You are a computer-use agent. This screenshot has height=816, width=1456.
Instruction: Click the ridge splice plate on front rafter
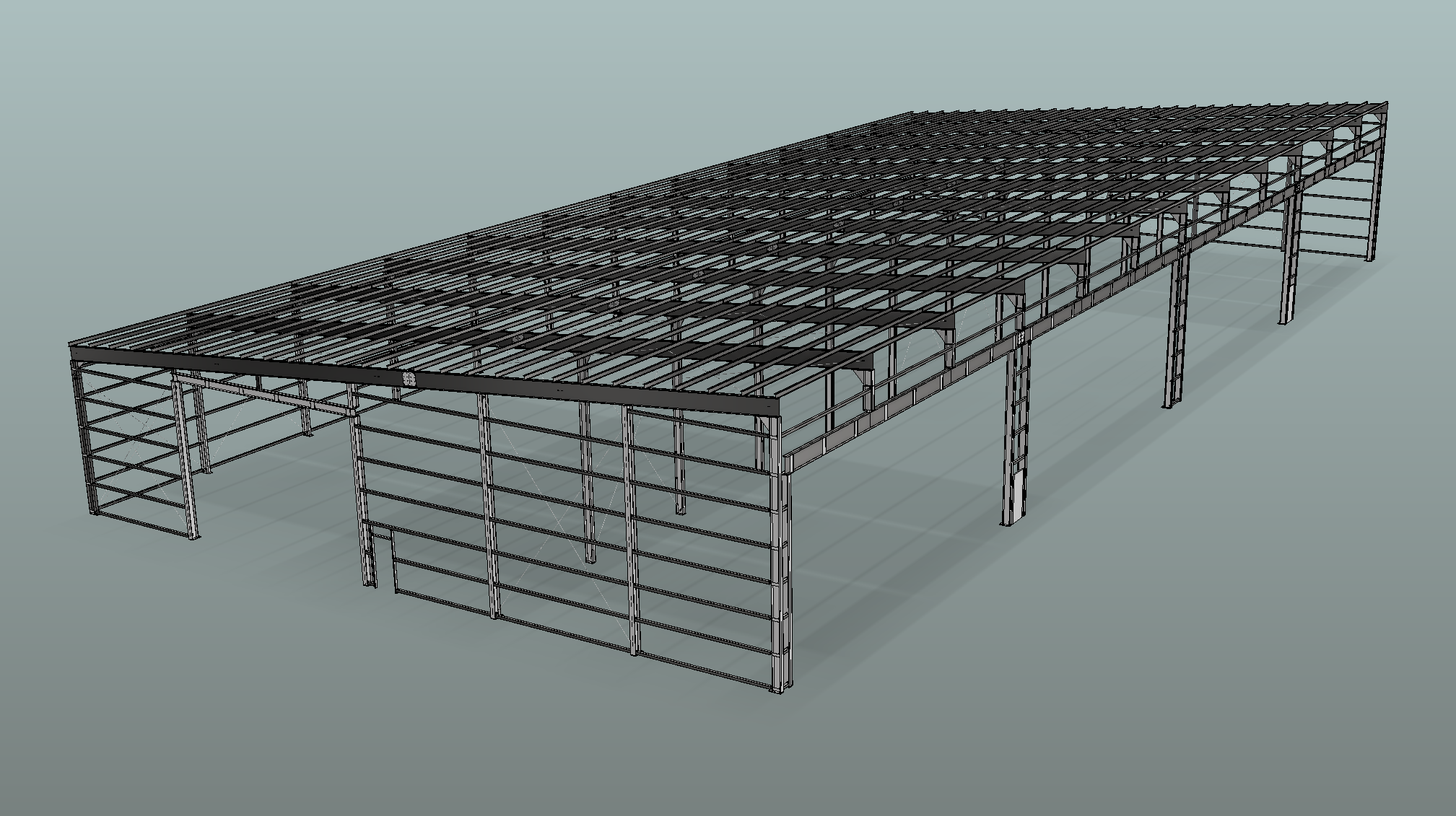coord(409,378)
